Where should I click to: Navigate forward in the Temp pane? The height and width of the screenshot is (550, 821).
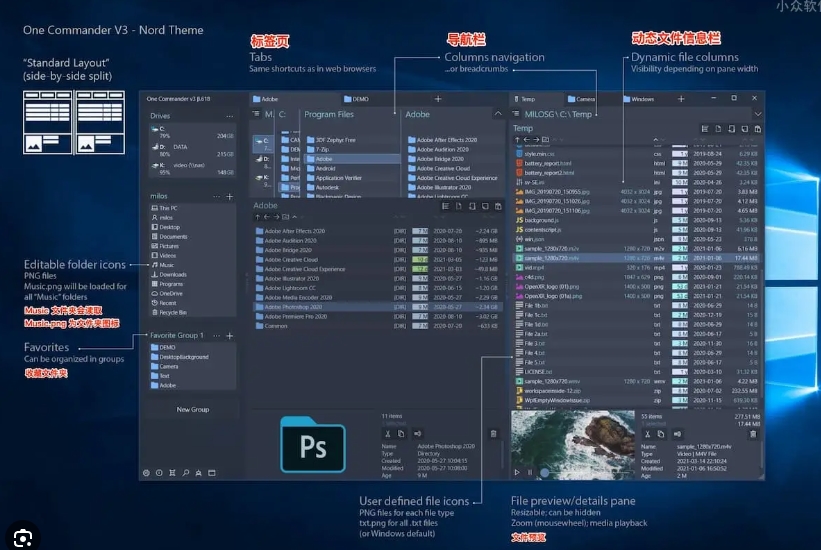[536, 139]
